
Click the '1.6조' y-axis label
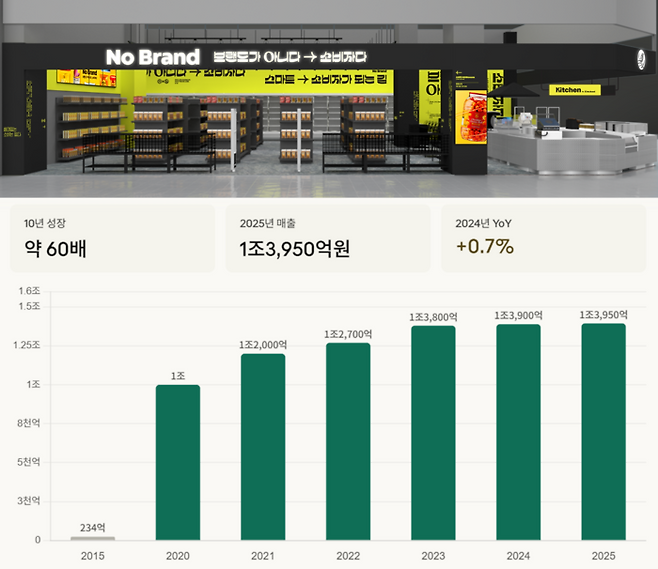(29, 291)
